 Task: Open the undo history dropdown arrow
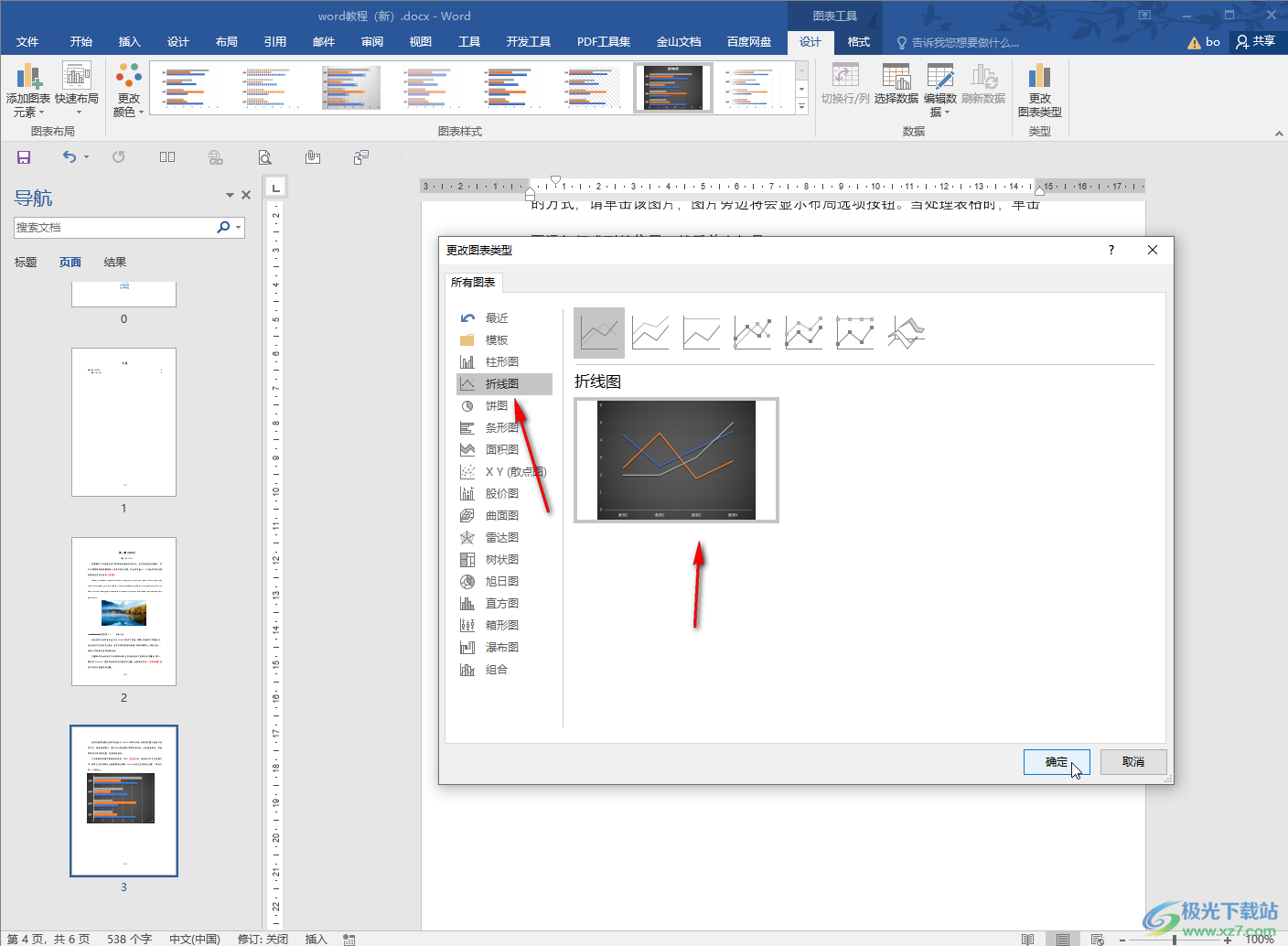[87, 157]
